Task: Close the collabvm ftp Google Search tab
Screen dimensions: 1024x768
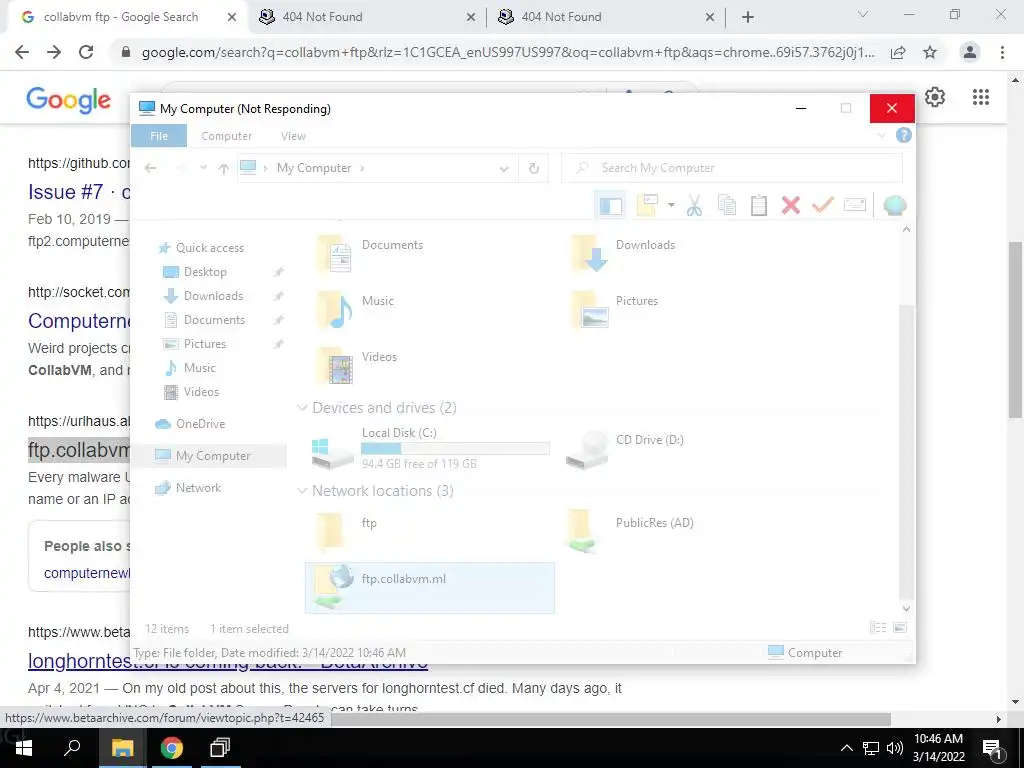Action: (231, 18)
